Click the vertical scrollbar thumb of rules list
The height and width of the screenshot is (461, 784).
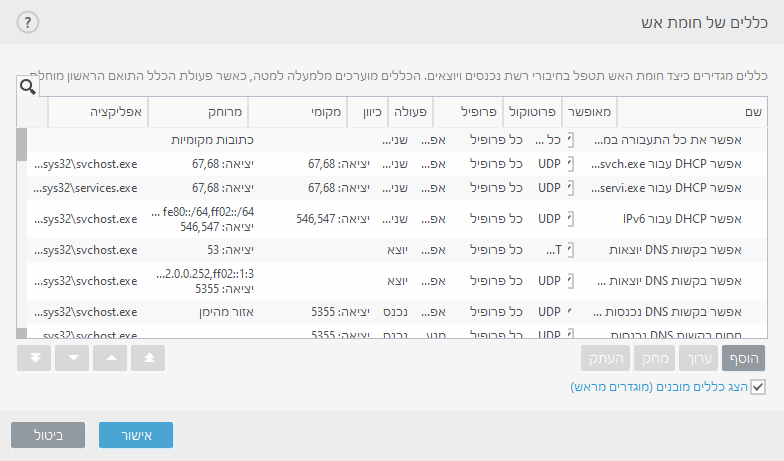[22, 144]
